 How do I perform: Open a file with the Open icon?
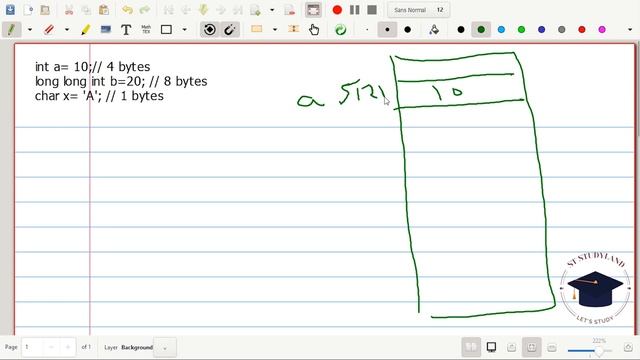tap(45, 10)
